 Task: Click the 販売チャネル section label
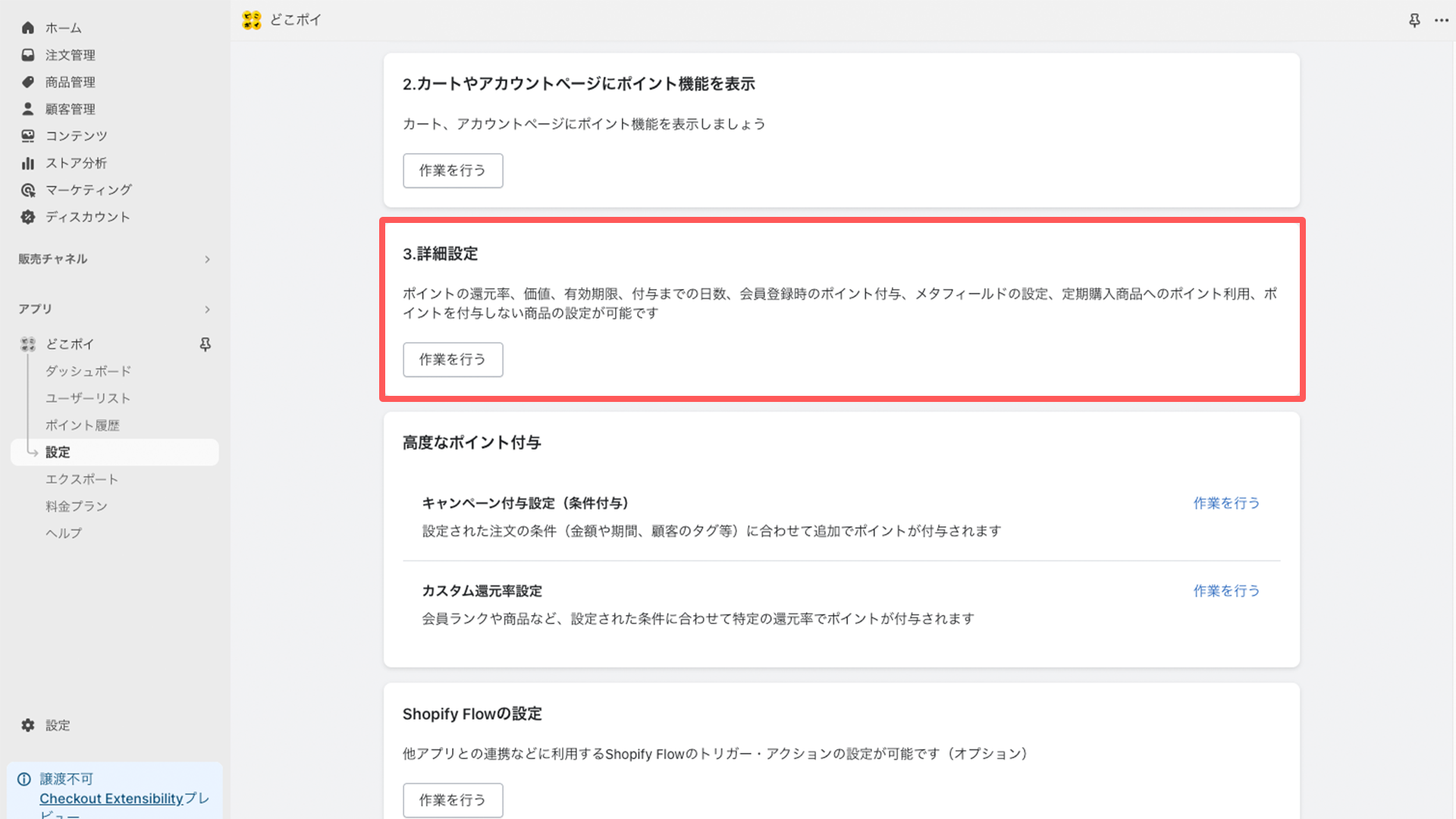(x=53, y=259)
